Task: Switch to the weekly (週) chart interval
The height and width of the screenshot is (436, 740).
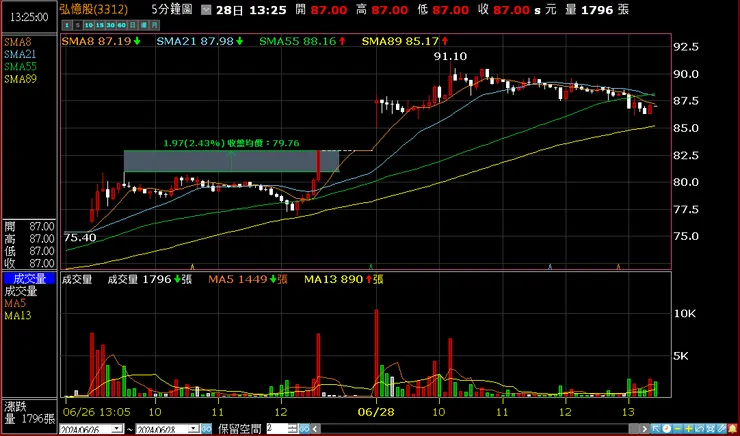Action: [143, 25]
